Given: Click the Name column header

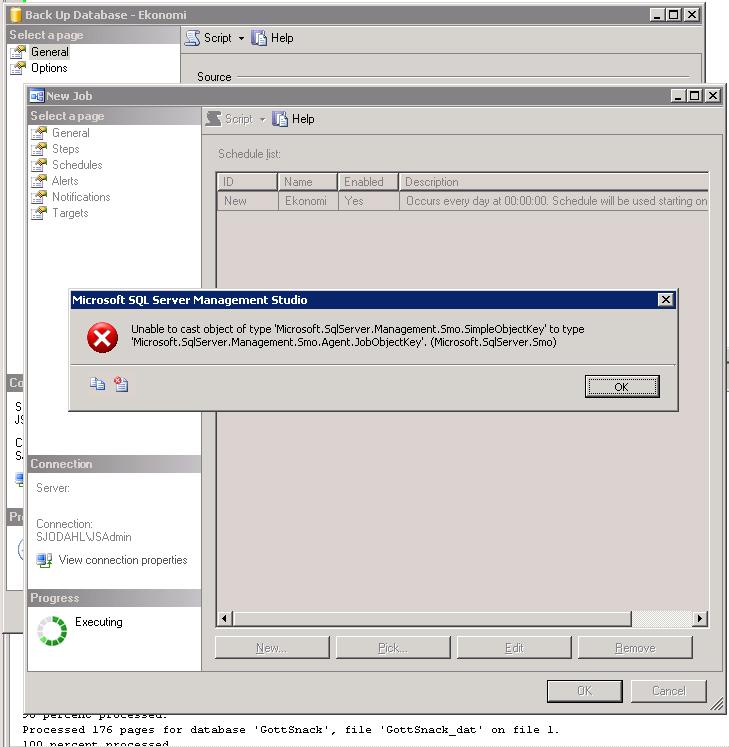Looking at the screenshot, I should [x=308, y=182].
